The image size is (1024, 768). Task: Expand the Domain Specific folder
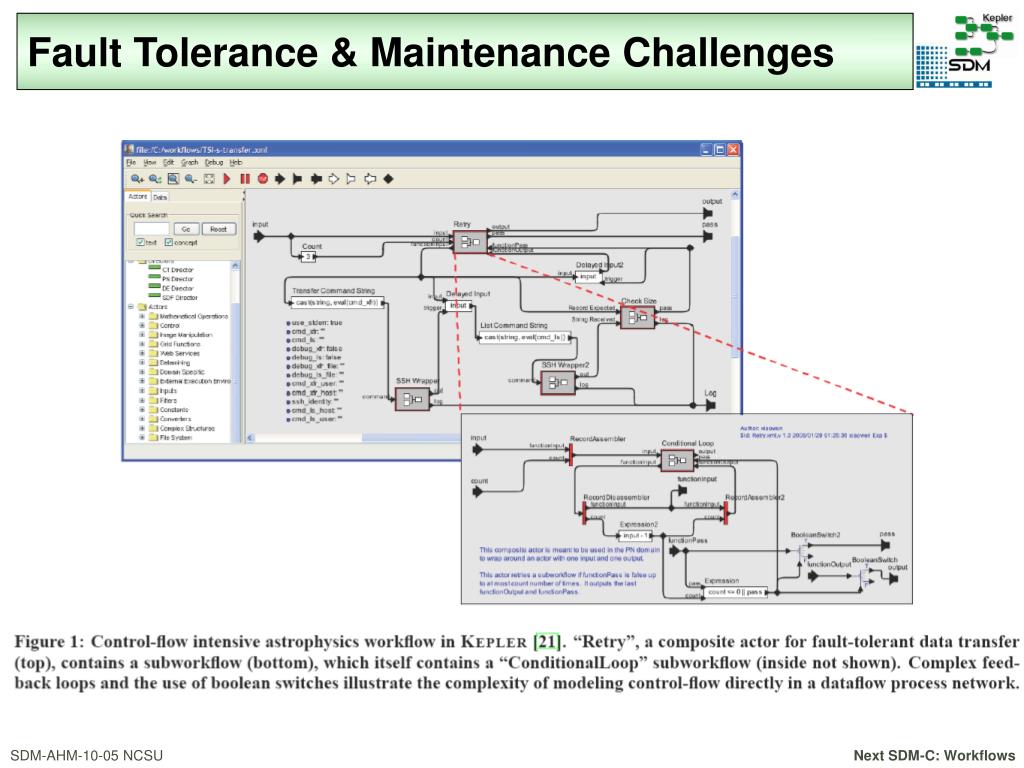point(142,372)
